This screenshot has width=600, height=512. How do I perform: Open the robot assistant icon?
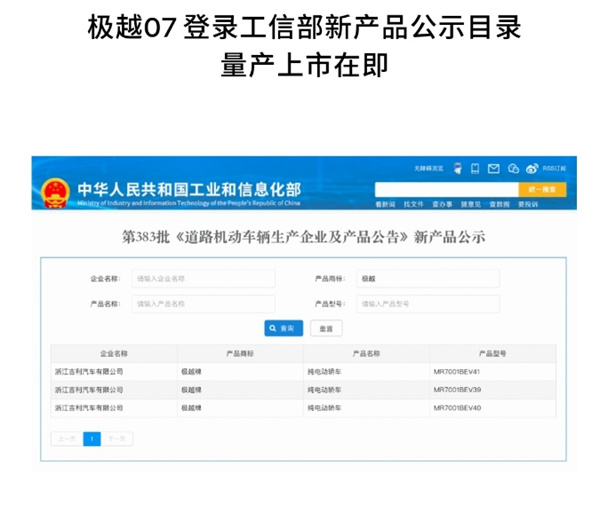pyautogui.click(x=458, y=168)
